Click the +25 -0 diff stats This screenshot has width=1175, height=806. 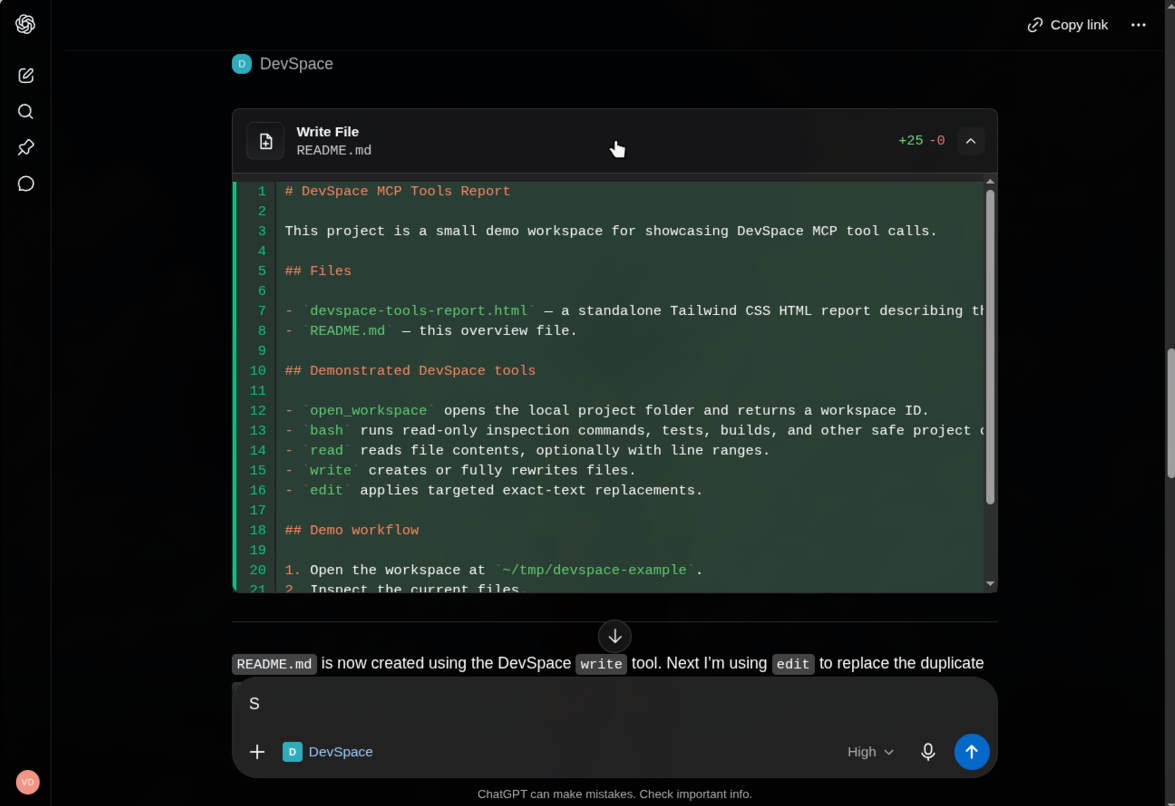pyautogui.click(x=922, y=141)
